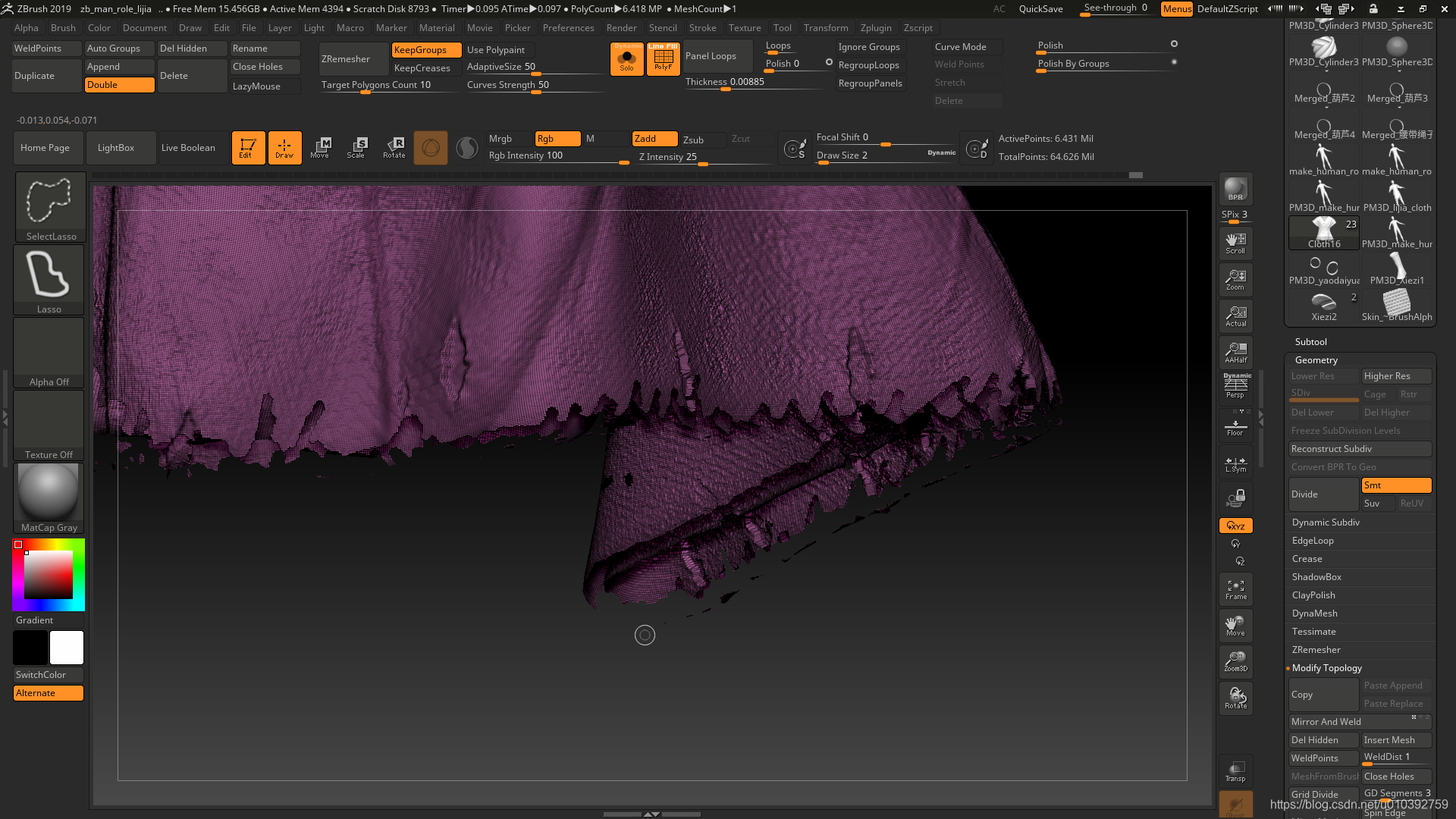Select the Scroll canvas icon

(1235, 243)
